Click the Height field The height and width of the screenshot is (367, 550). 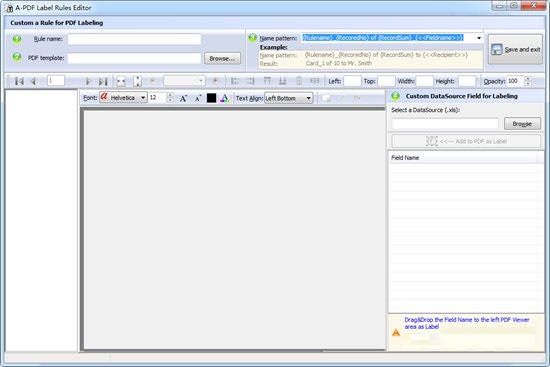(467, 81)
